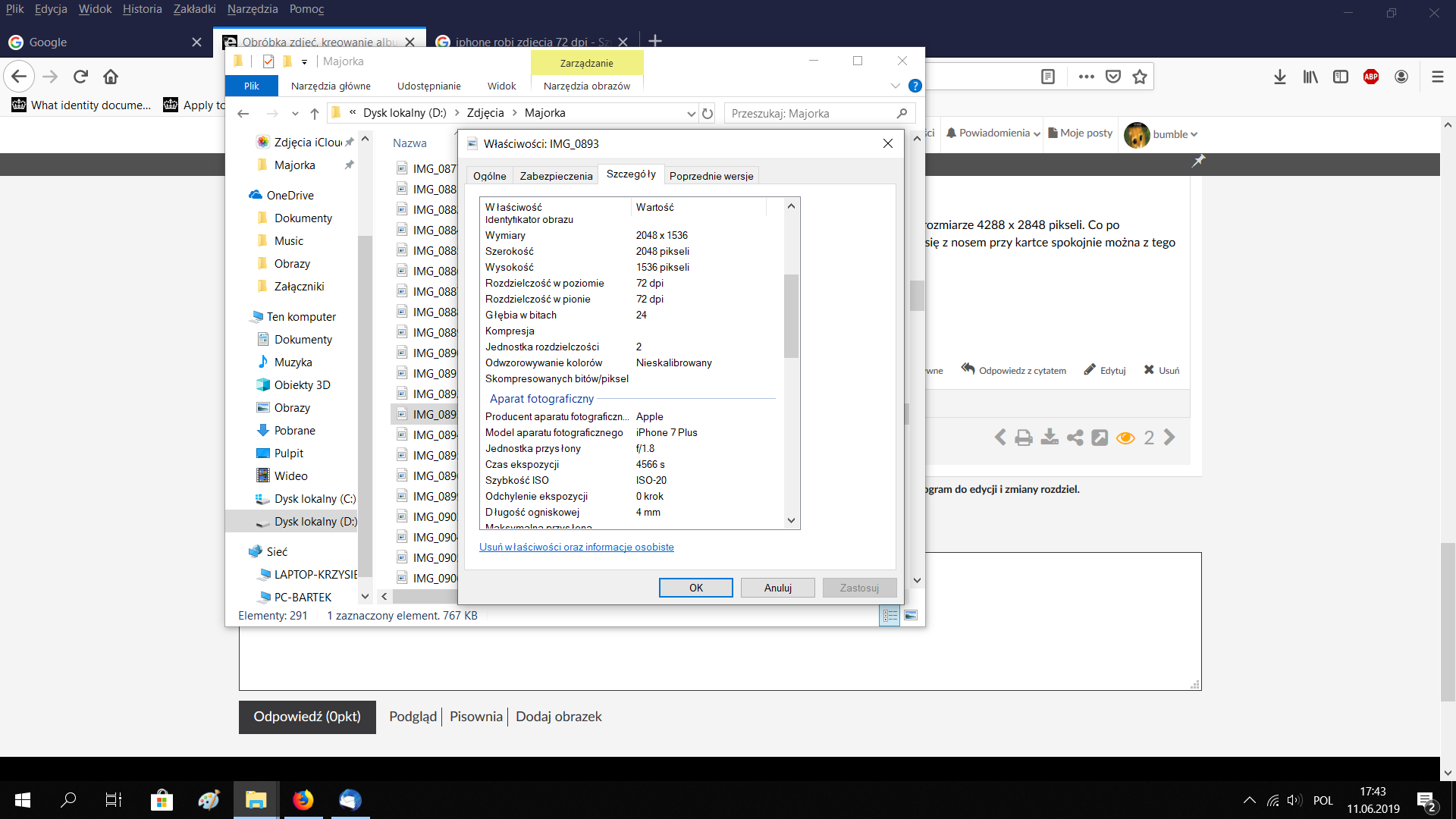Click the forum download icon

[x=1050, y=438]
